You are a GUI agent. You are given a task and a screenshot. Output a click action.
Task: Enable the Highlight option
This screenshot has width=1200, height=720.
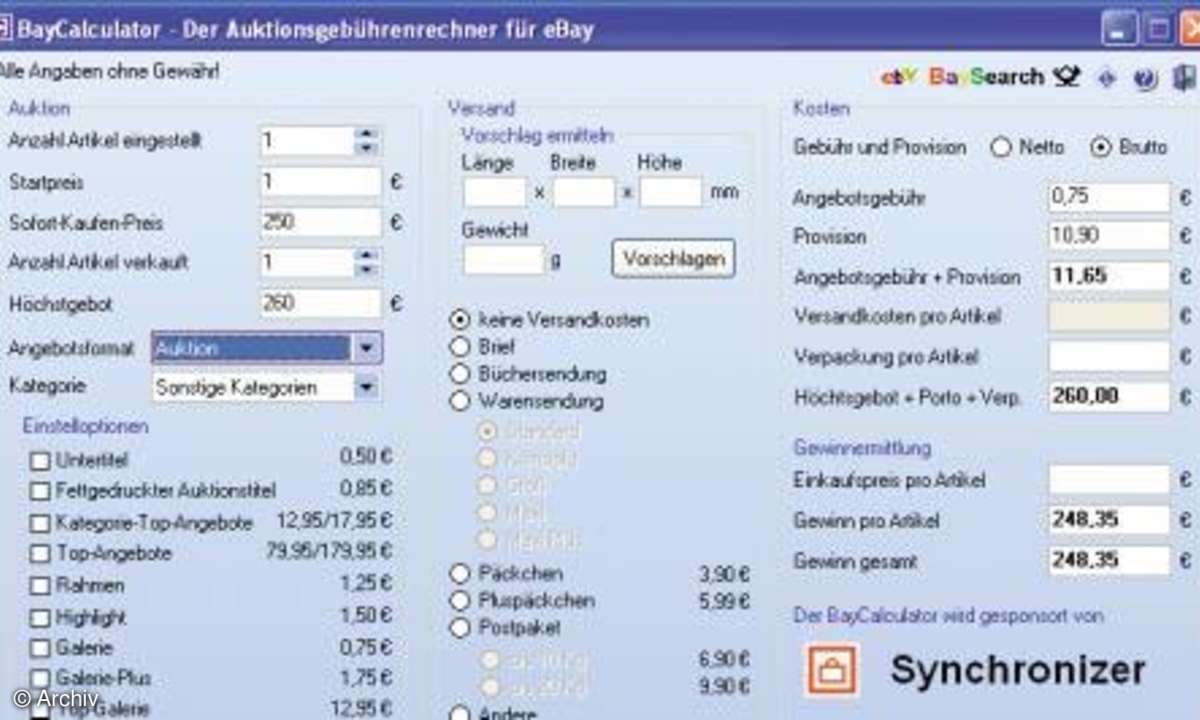tap(39, 617)
